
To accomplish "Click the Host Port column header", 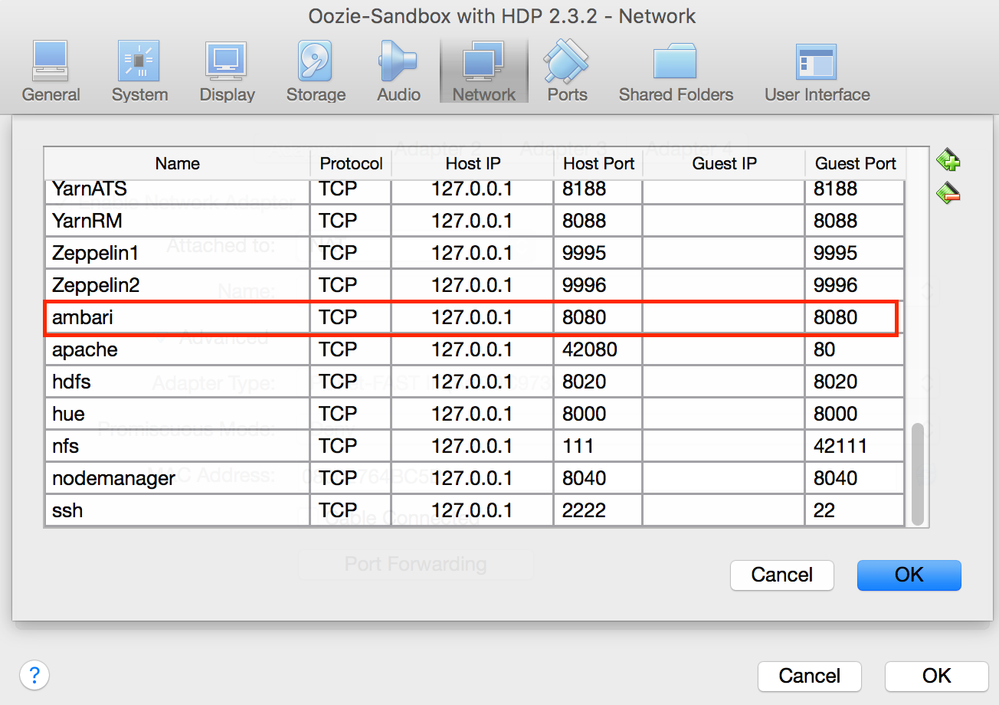I will coord(598,164).
